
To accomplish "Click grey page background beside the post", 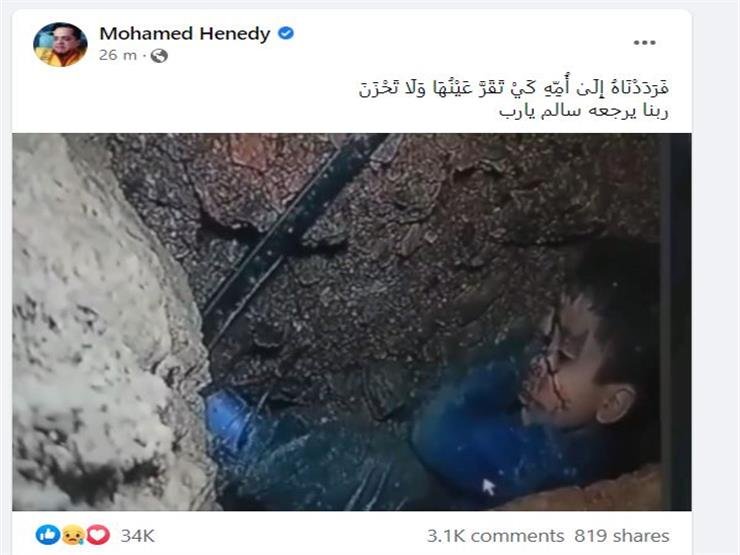I will pyautogui.click(x=715, y=283).
